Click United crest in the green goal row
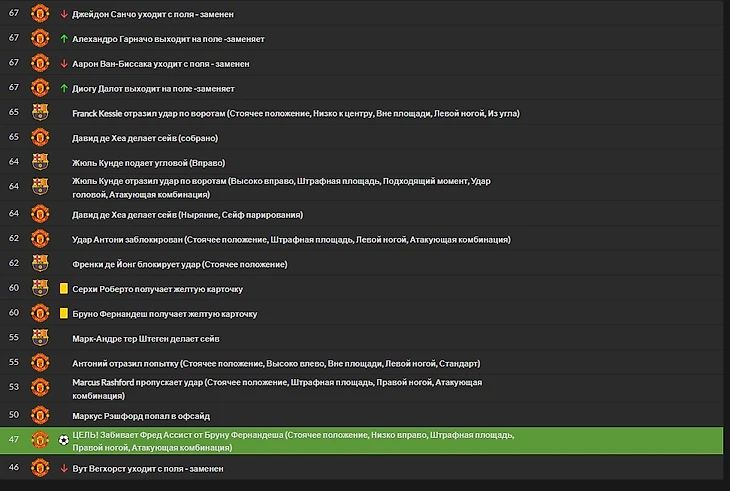The width and height of the screenshot is (730, 491). click(40, 440)
